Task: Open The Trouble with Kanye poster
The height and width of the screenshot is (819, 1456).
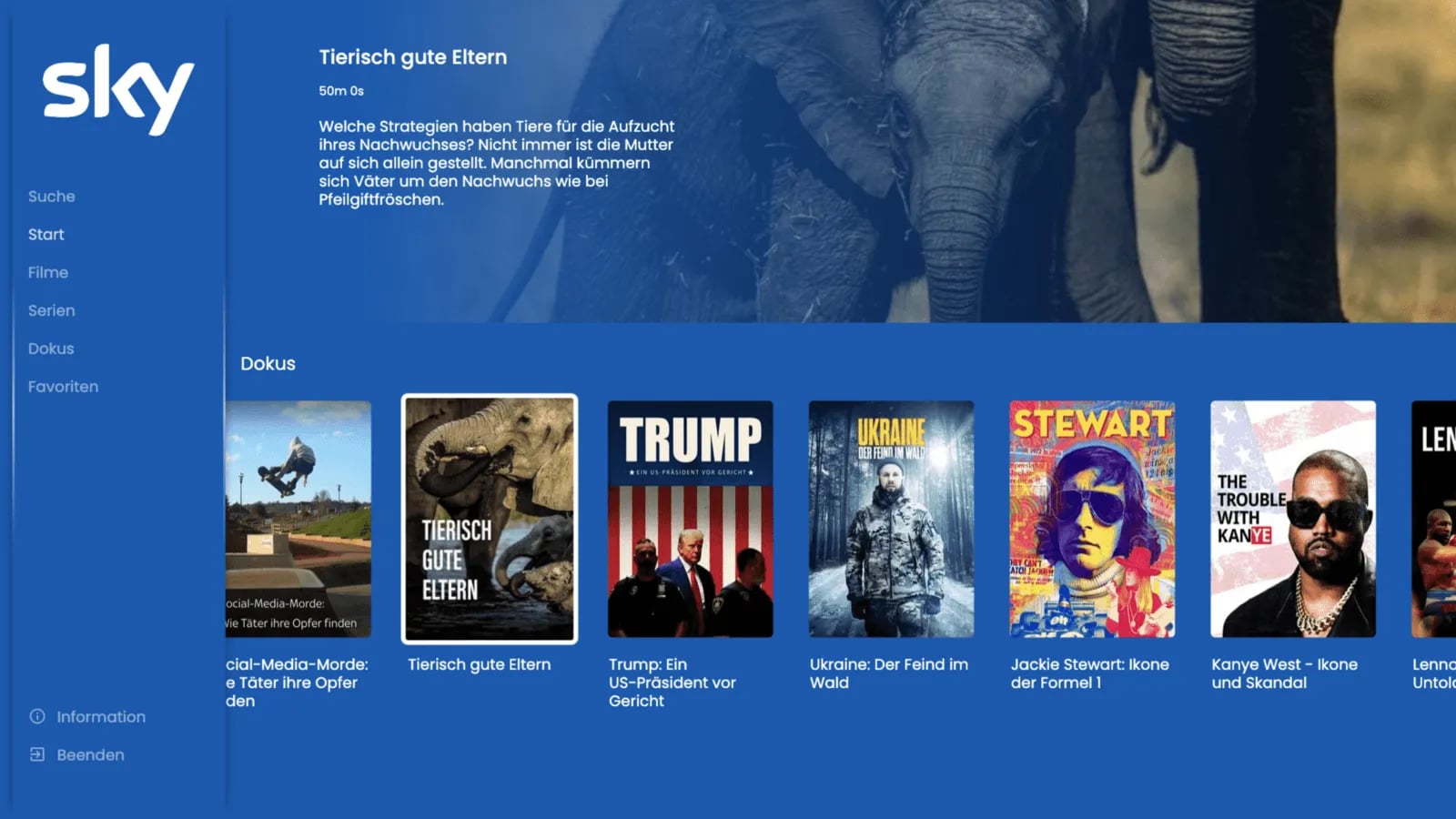Action: point(1293,519)
